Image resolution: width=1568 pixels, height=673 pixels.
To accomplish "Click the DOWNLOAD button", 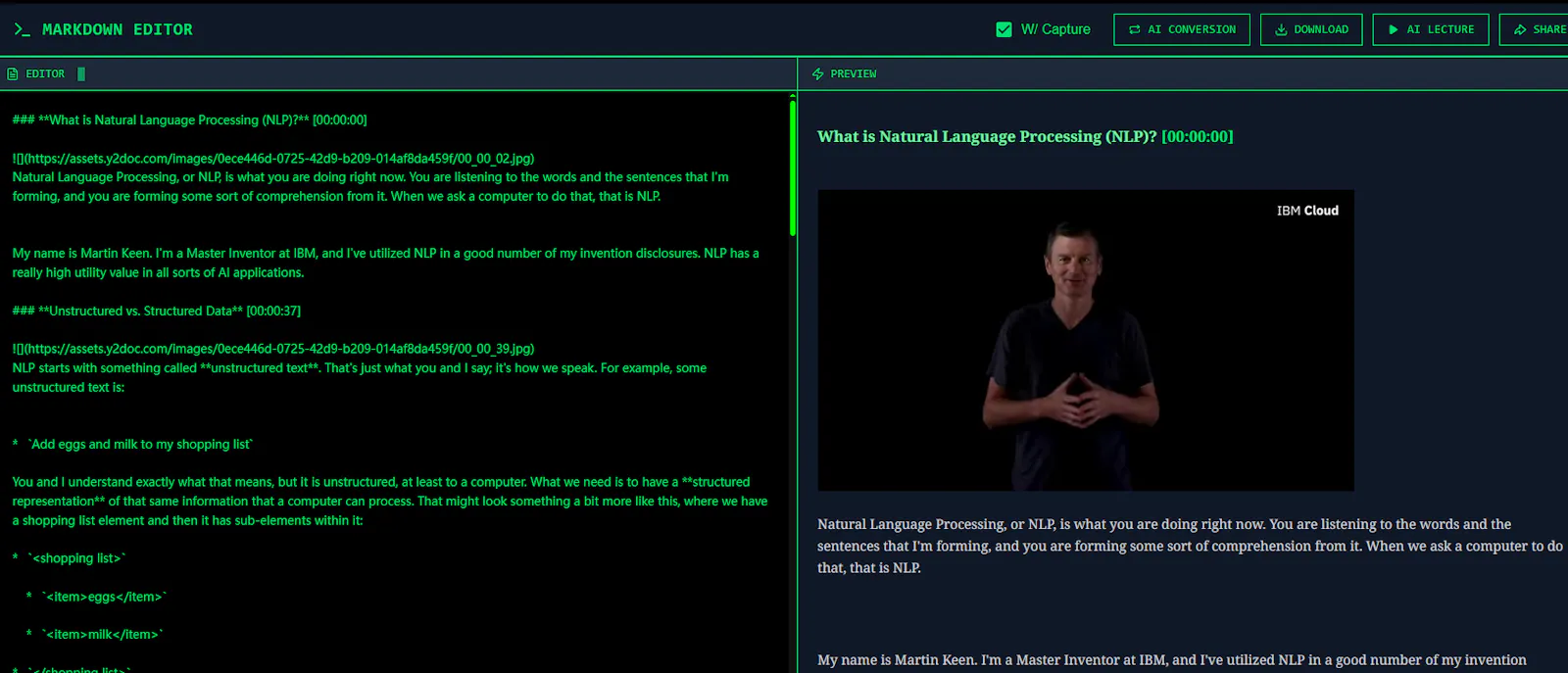I will click(x=1311, y=29).
